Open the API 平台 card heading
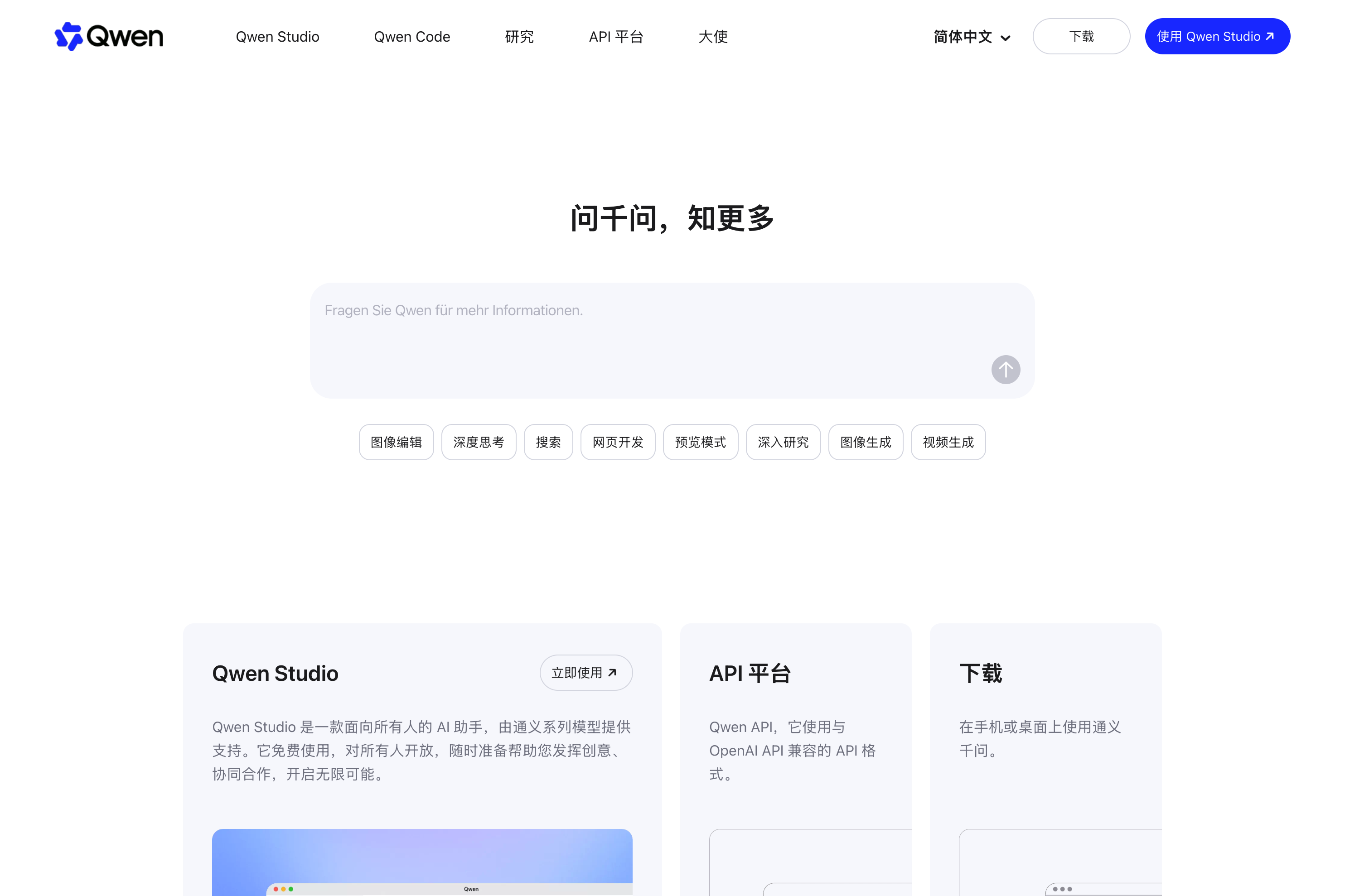The width and height of the screenshot is (1345, 896). point(750,673)
